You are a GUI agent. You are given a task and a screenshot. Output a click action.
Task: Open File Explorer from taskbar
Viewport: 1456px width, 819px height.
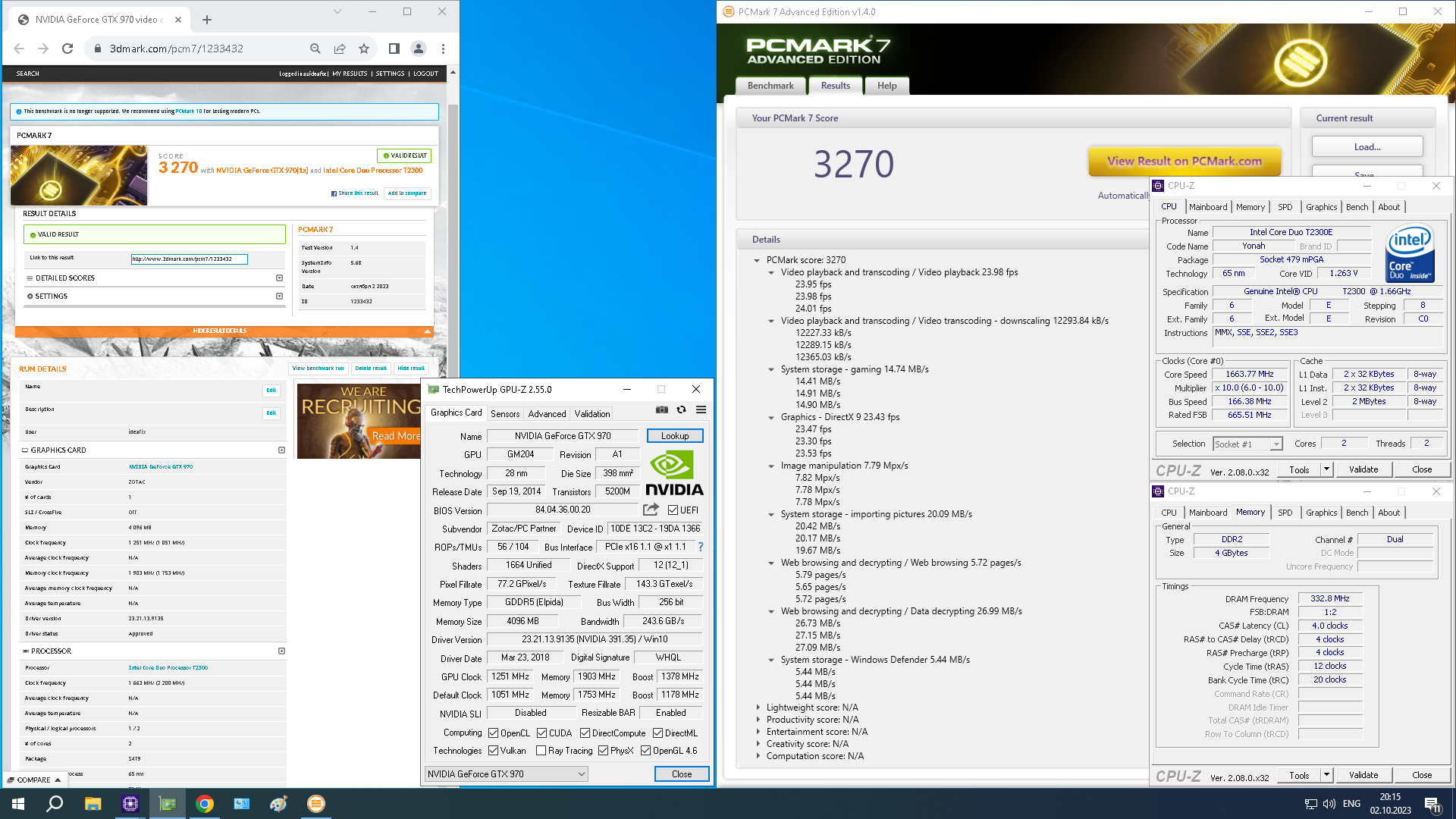[93, 804]
